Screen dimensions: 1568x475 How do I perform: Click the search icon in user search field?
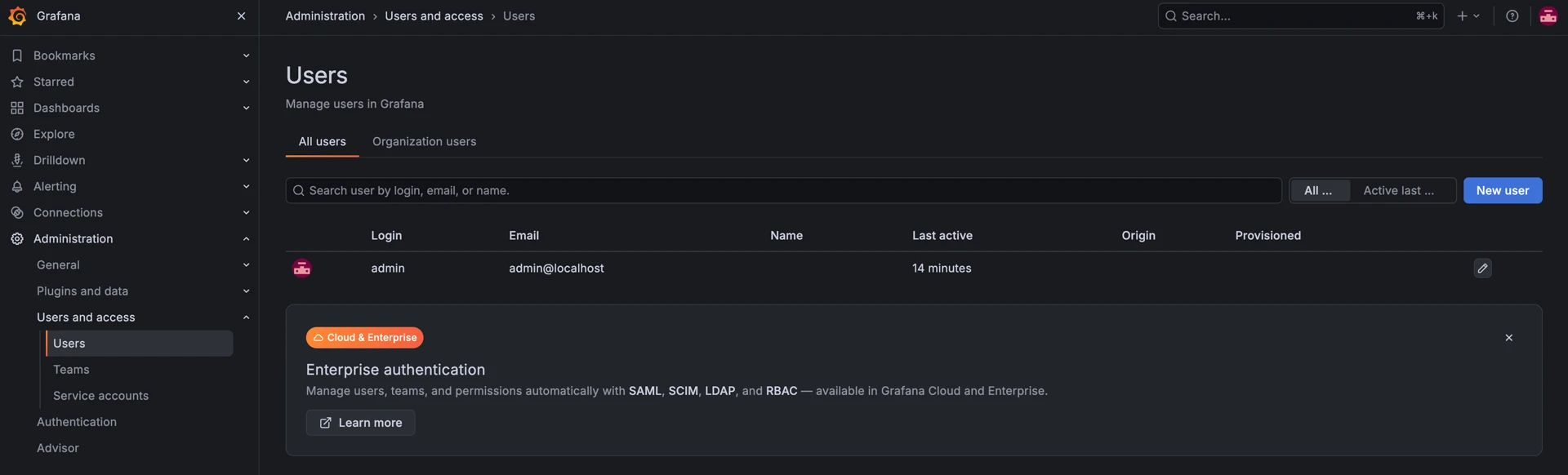tap(299, 190)
